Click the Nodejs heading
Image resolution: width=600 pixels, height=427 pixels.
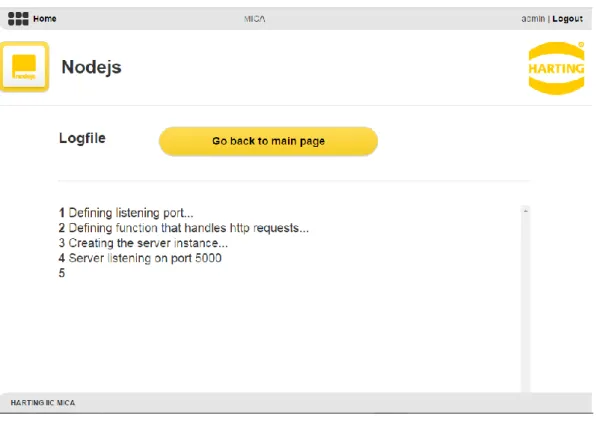pos(91,67)
